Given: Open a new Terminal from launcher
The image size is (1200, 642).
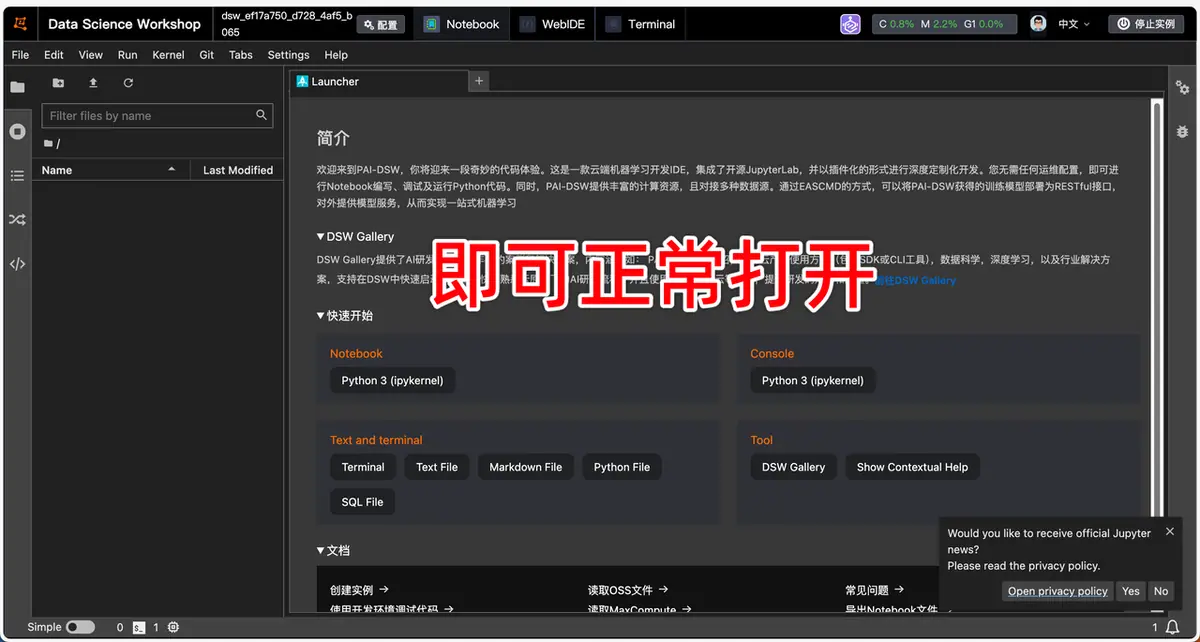Looking at the screenshot, I should click(363, 467).
